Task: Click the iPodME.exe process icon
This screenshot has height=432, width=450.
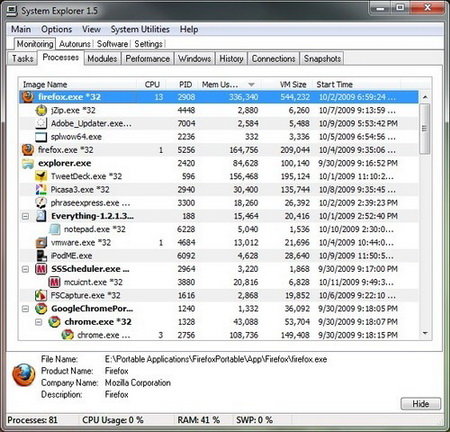Action: pyautogui.click(x=41, y=256)
